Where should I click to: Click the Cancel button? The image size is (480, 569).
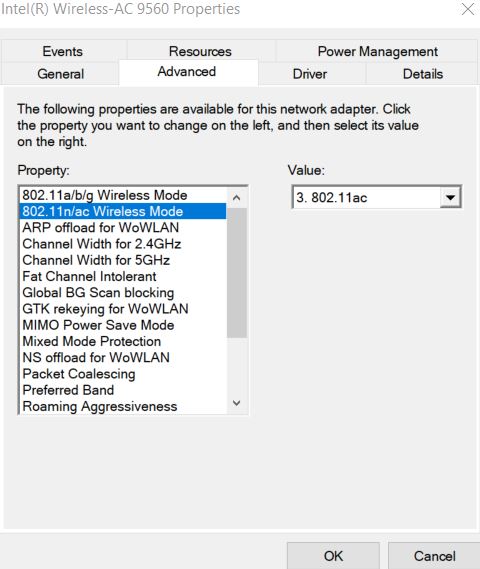tap(434, 556)
